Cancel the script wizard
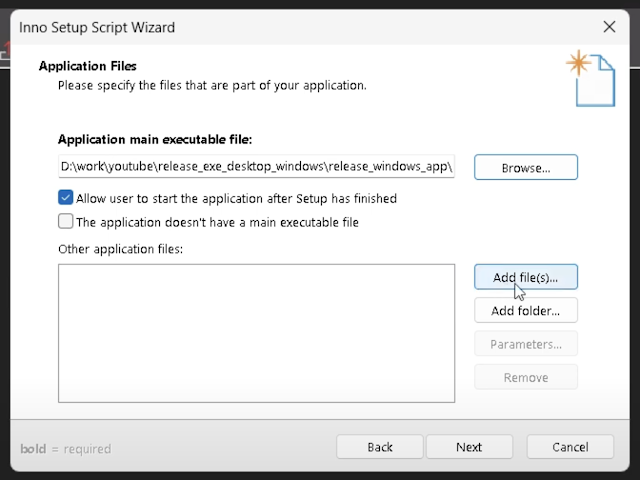640x480 pixels. [570, 447]
